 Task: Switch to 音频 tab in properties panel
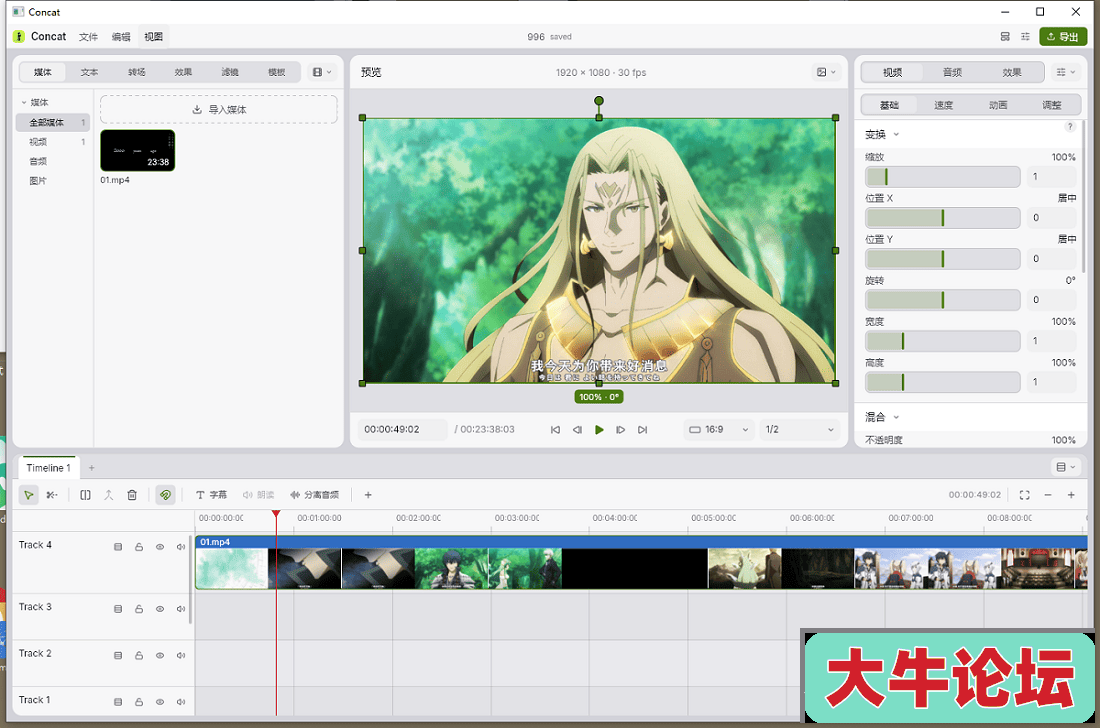point(953,72)
